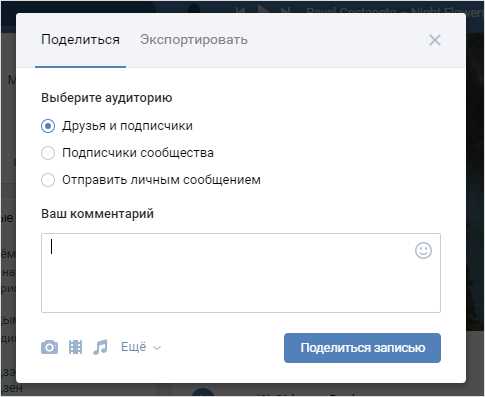Attach an audio track via music note icon
The width and height of the screenshot is (485, 397).
coord(100,347)
